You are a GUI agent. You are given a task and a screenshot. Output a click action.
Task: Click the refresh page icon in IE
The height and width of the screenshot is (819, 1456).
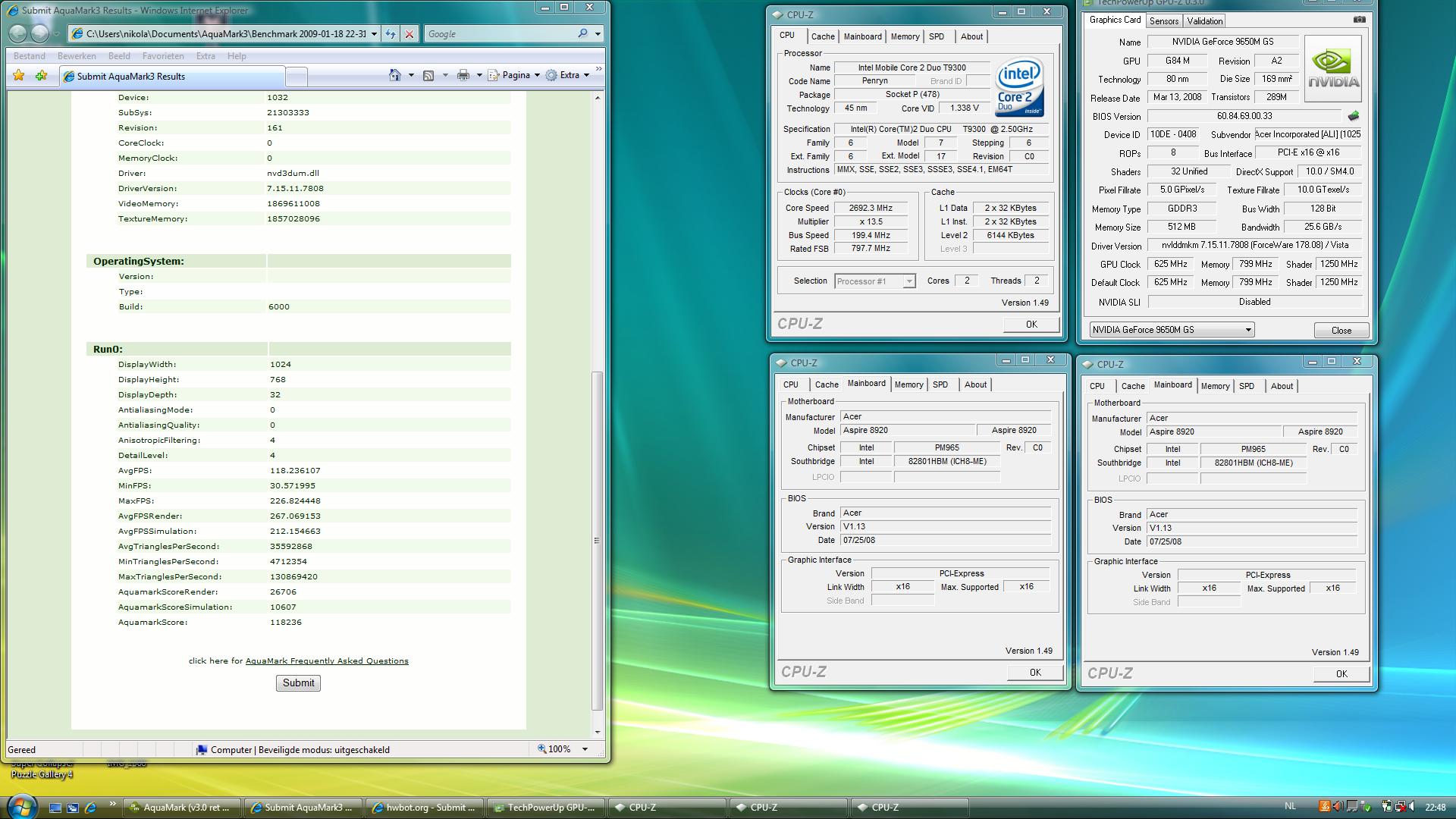click(x=391, y=33)
